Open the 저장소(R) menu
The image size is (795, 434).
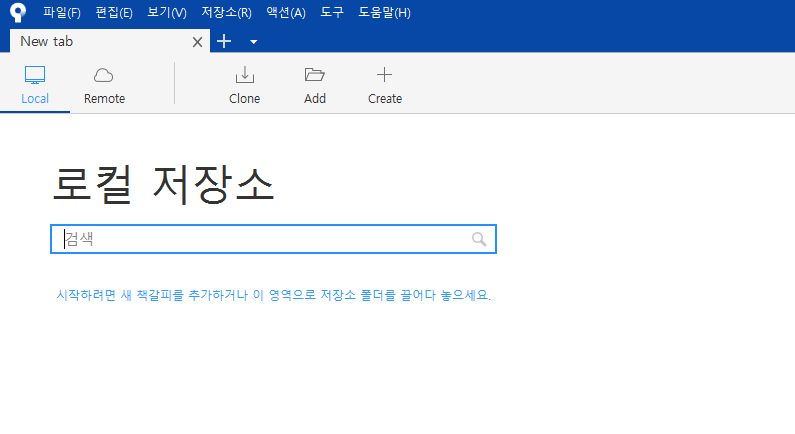tap(226, 13)
